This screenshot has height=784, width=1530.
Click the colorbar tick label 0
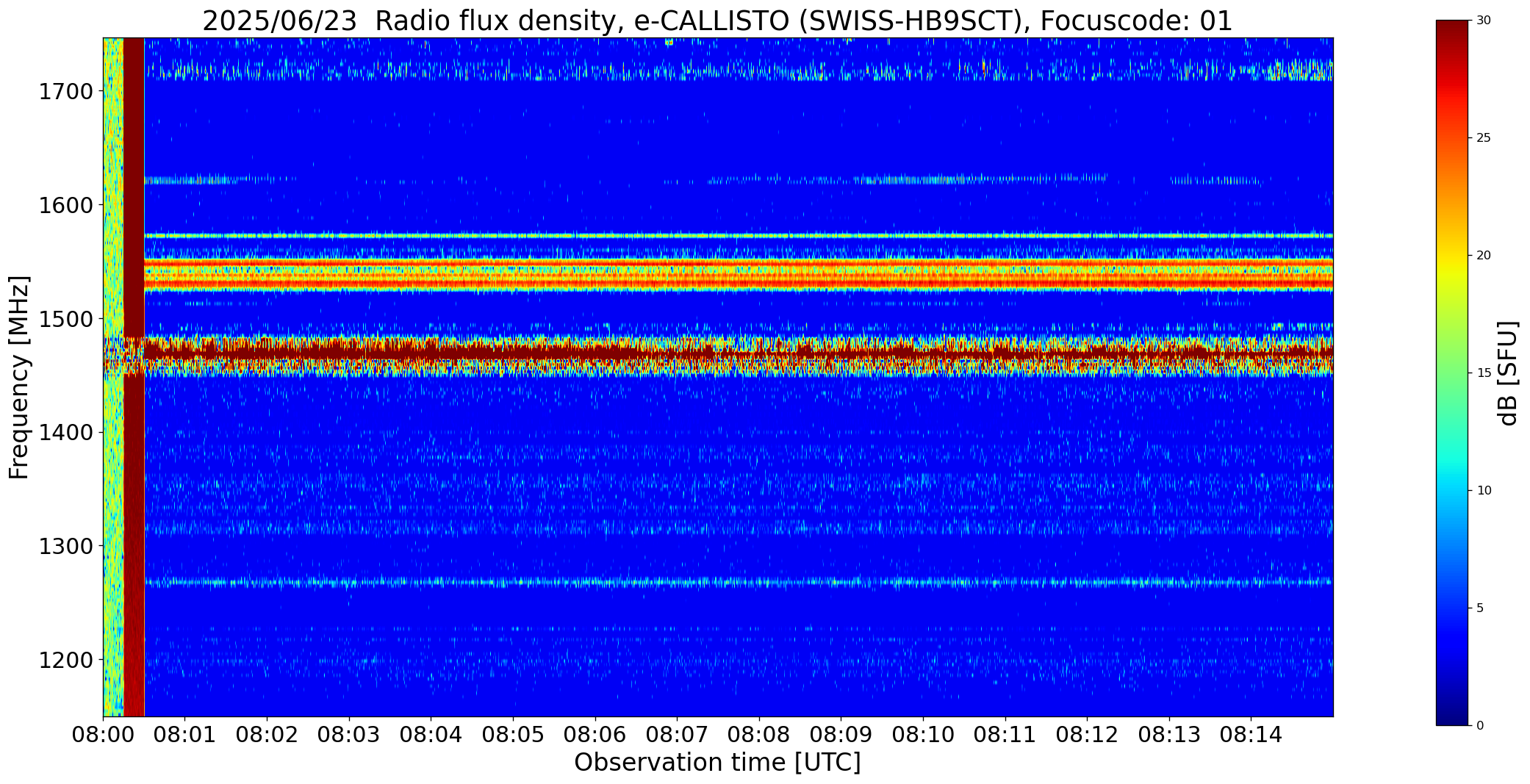1480,726
